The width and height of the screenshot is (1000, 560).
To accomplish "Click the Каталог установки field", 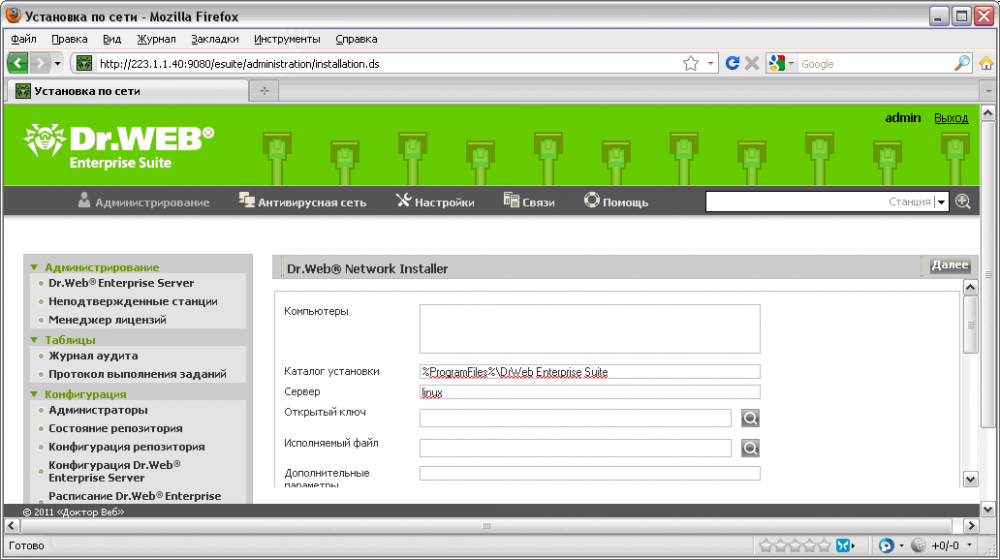I will pos(590,372).
